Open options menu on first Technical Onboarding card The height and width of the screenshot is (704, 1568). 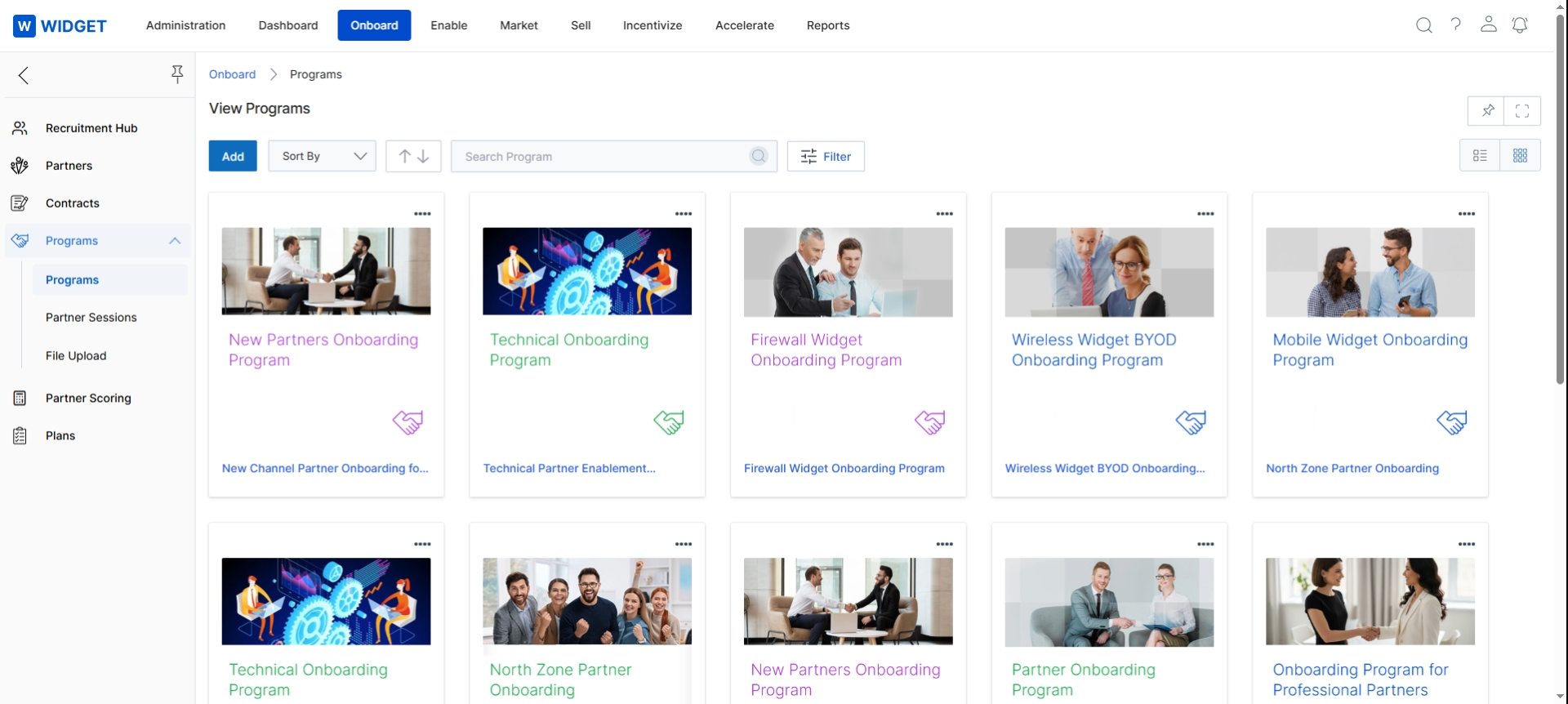coord(684,214)
